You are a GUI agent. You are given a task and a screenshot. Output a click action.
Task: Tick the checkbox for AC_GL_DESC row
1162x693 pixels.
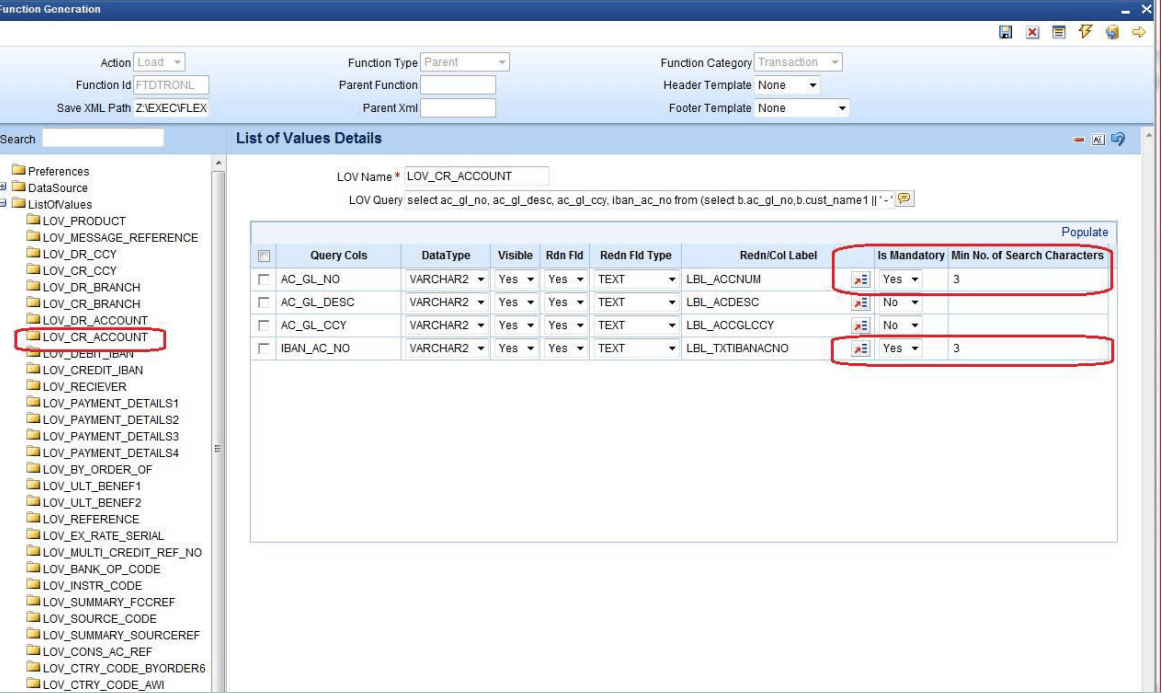click(x=264, y=302)
